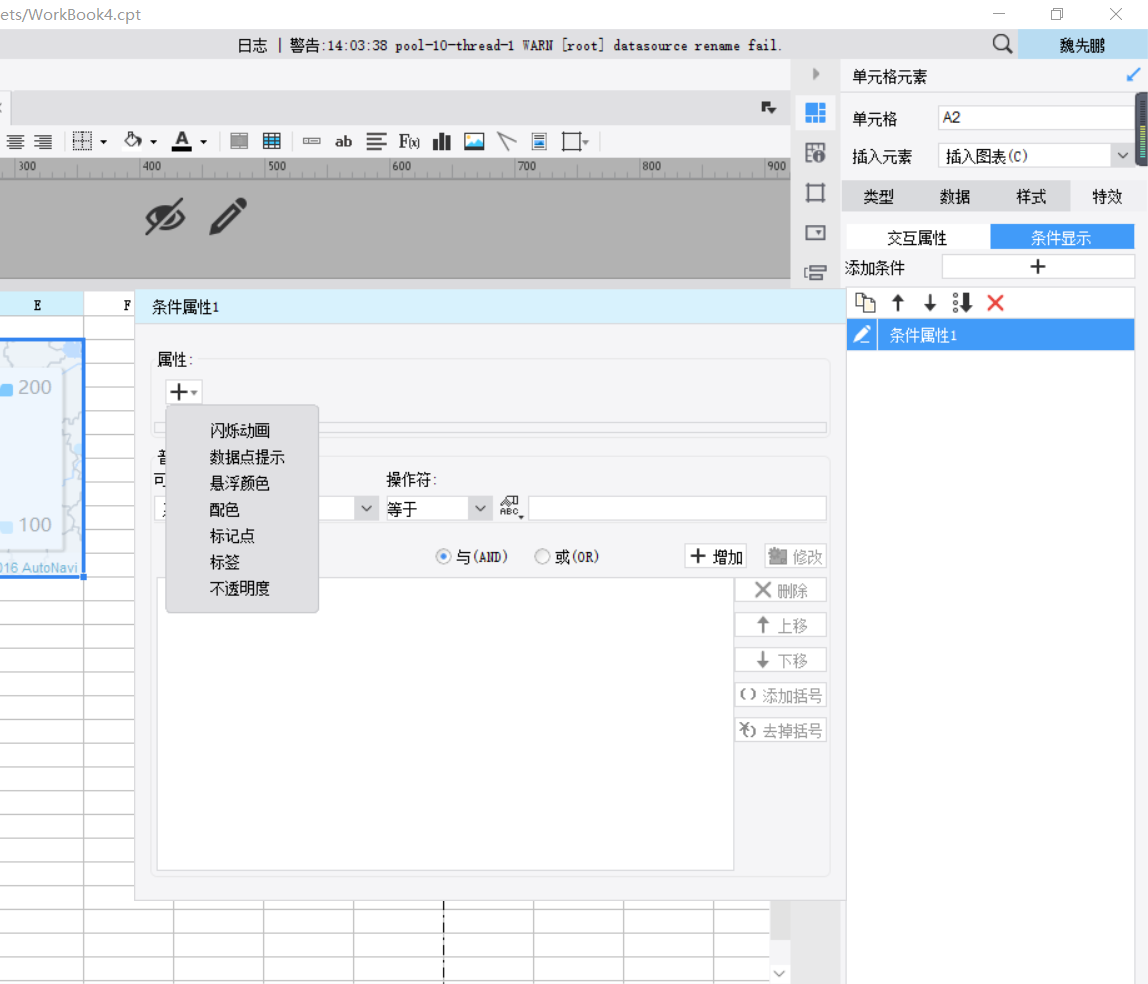
Task: Choose 配色 from menu
Action: [x=224, y=509]
